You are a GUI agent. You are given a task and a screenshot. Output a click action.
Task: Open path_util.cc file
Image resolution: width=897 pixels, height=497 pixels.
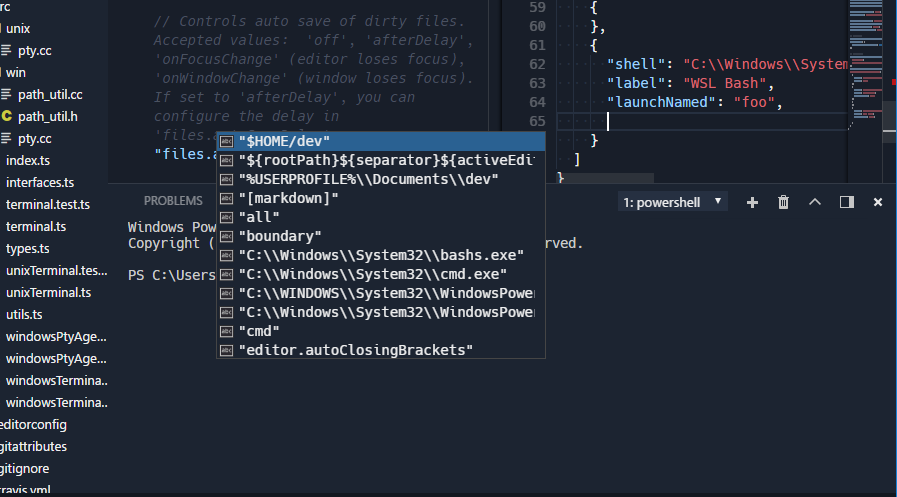coord(50,95)
